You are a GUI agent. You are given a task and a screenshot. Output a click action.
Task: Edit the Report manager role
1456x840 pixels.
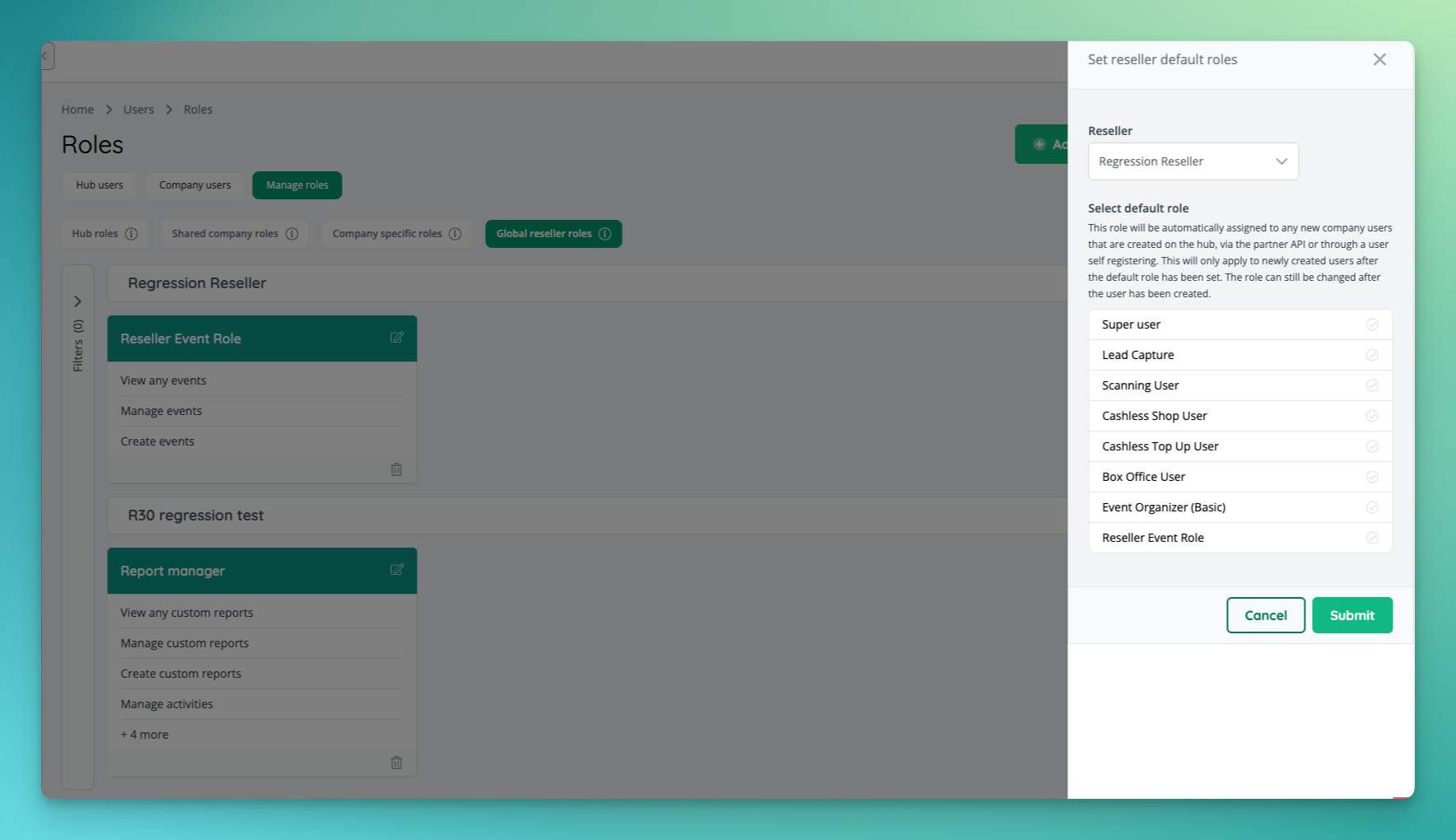(x=397, y=569)
